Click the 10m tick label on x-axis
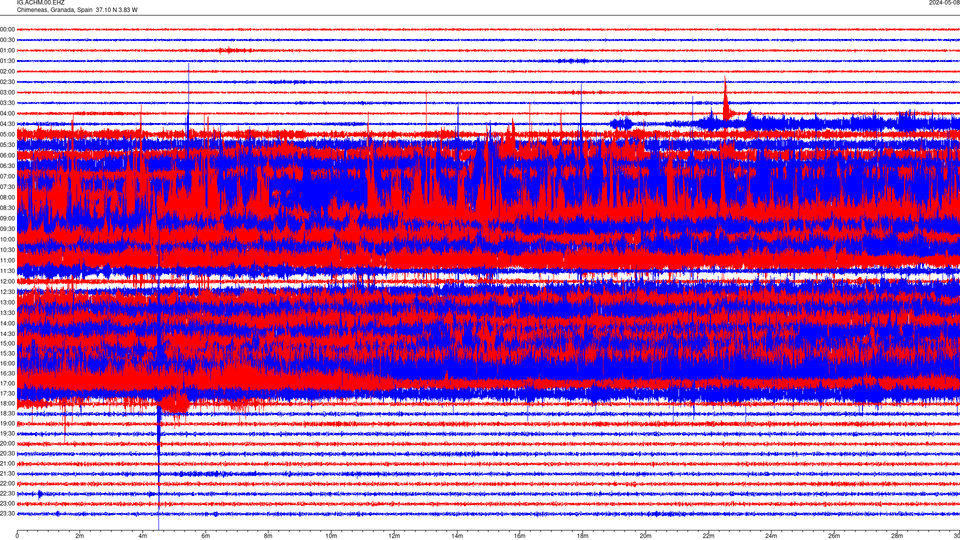Image resolution: width=960 pixels, height=540 pixels. [331, 536]
